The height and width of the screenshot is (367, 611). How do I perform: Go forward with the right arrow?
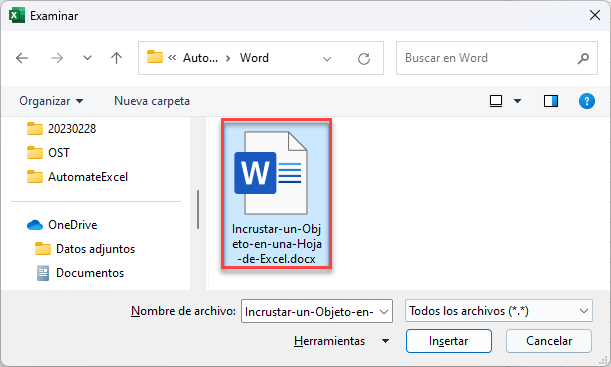tap(57, 58)
